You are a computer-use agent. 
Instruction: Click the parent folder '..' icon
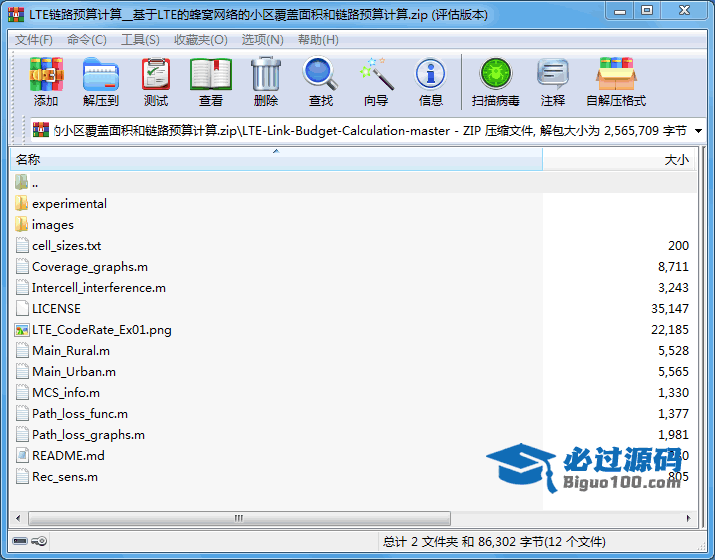tap(21, 182)
